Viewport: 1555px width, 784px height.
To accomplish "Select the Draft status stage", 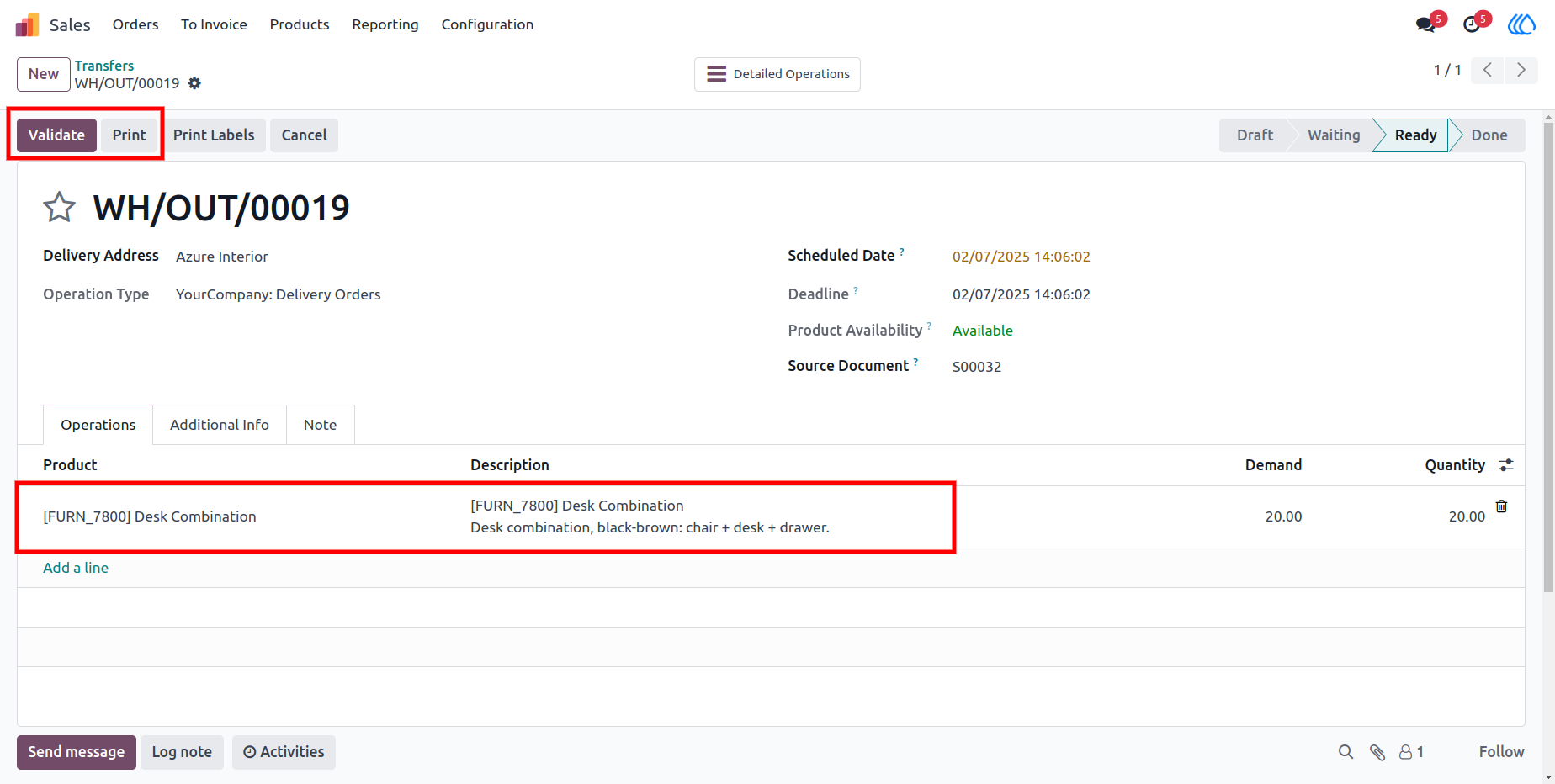I will coord(1255,135).
